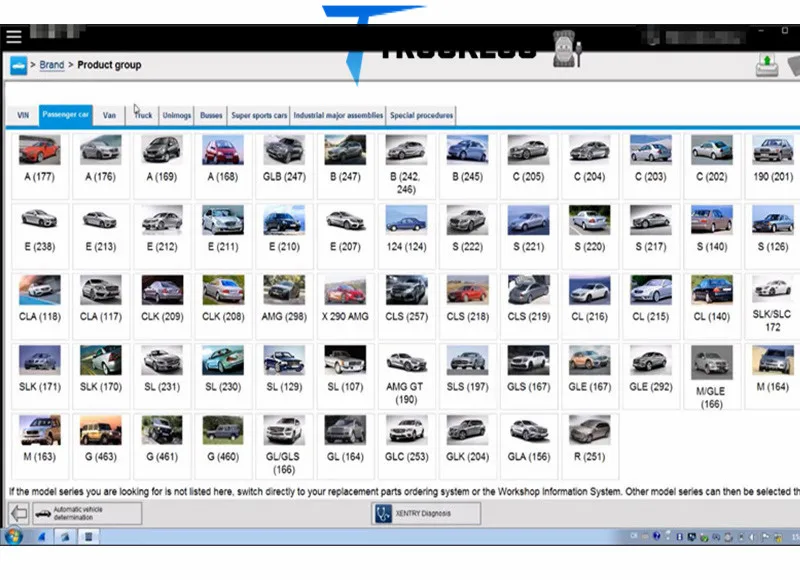The image size is (800, 580).
Task: Pick the X 290 AMG model
Action: (x=345, y=305)
